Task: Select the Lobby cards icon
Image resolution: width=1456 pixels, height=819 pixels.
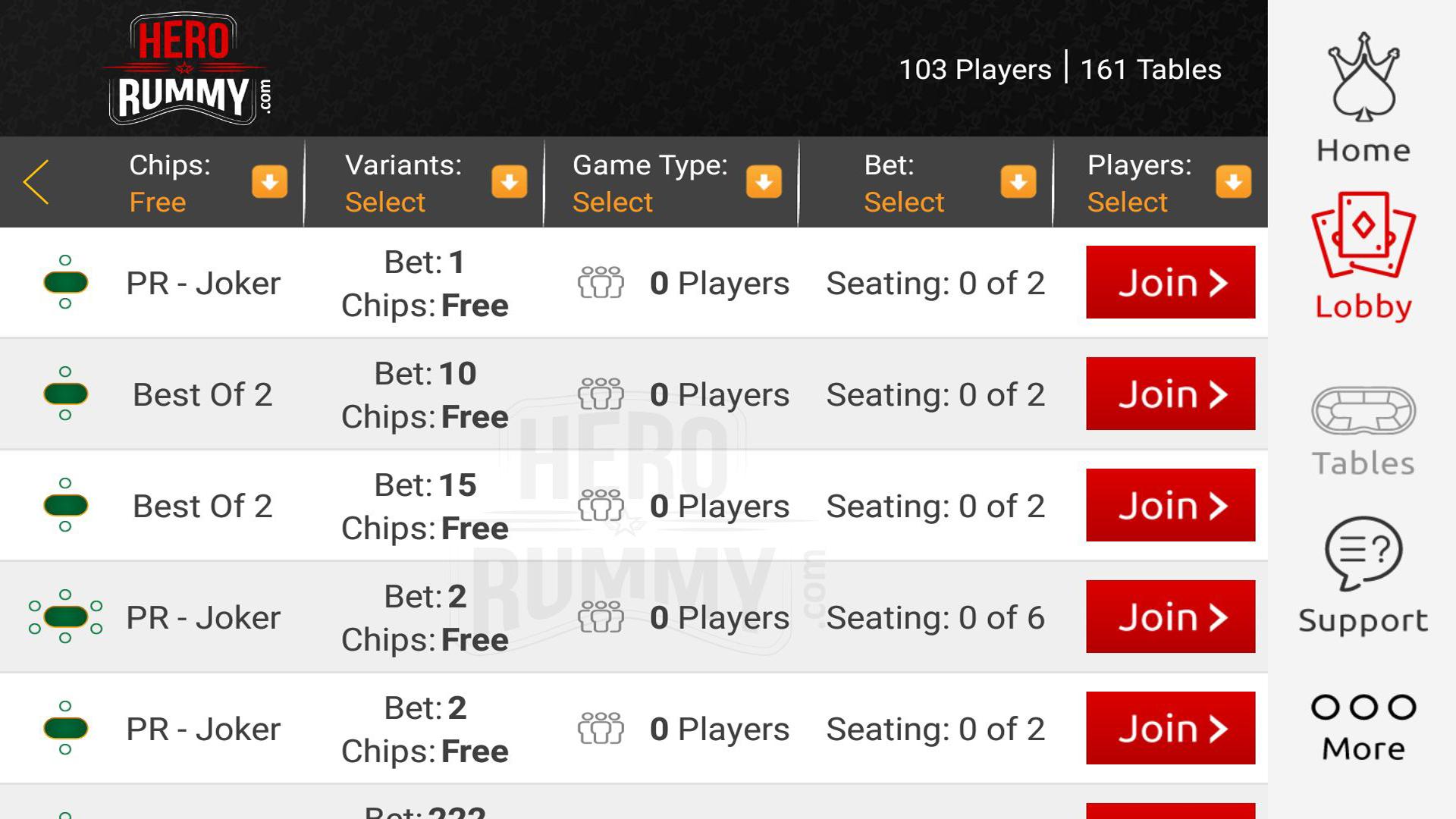Action: pyautogui.click(x=1363, y=235)
